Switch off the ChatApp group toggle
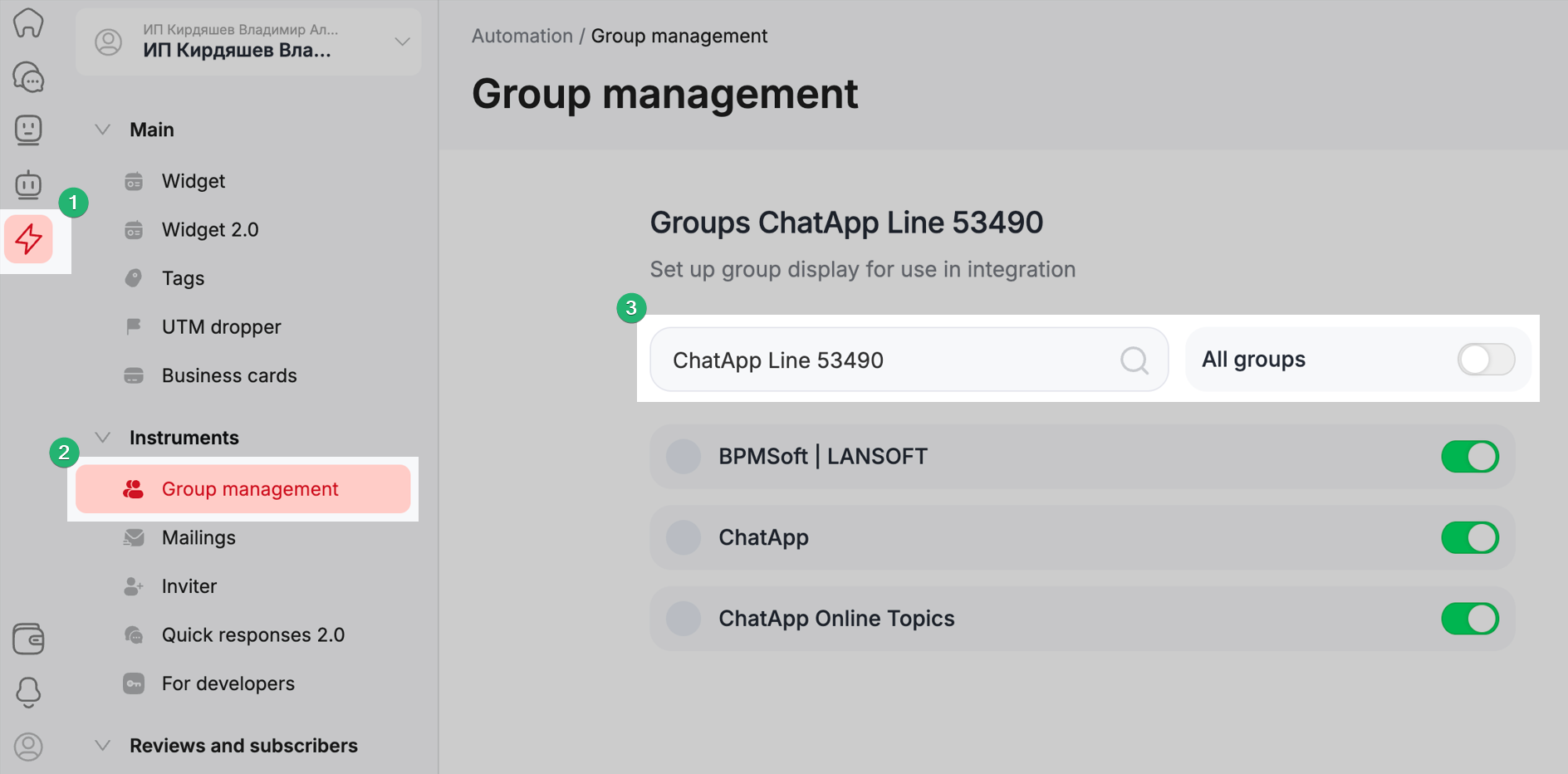The height and width of the screenshot is (774, 1568). click(x=1469, y=538)
